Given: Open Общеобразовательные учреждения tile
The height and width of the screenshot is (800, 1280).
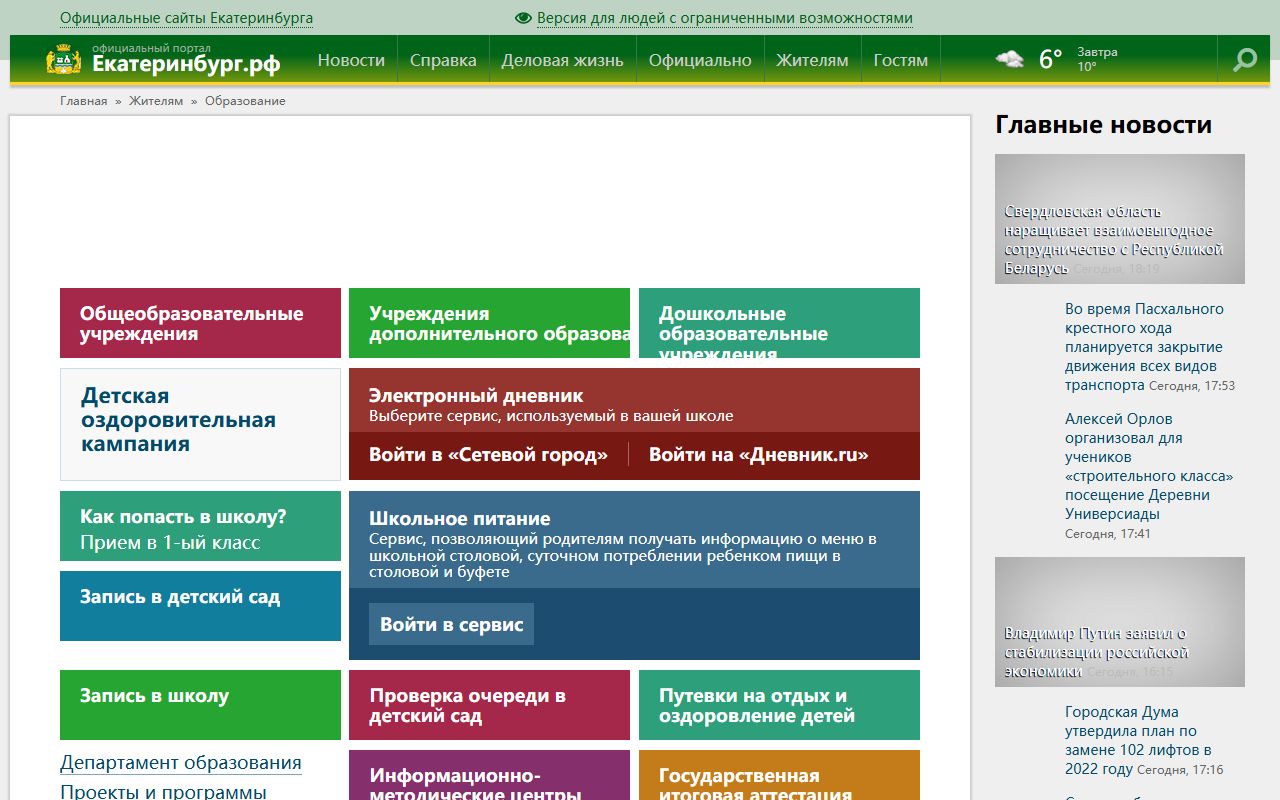Looking at the screenshot, I should [x=200, y=323].
